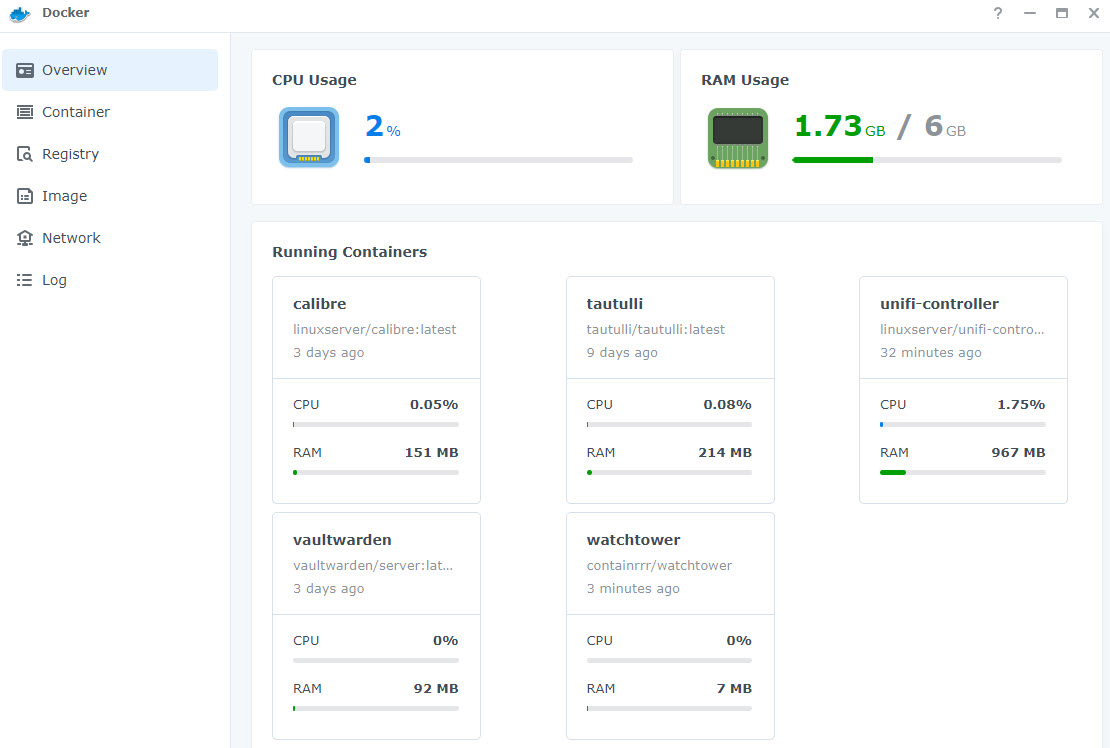Open the calibre container card
1110x748 pixels.
pos(377,390)
